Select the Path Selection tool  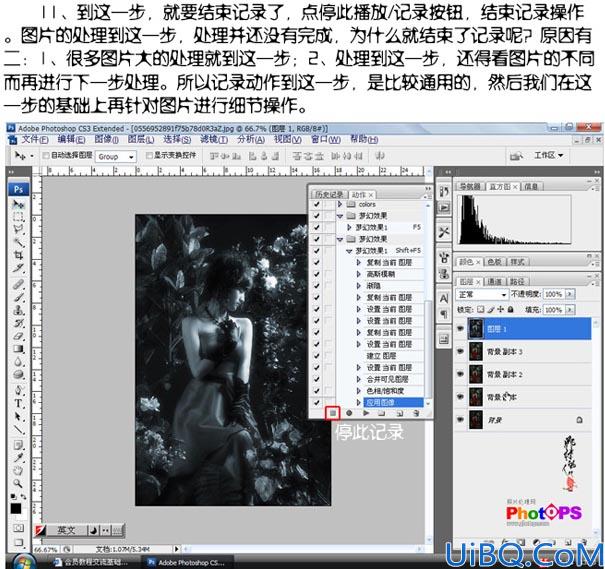18,416
